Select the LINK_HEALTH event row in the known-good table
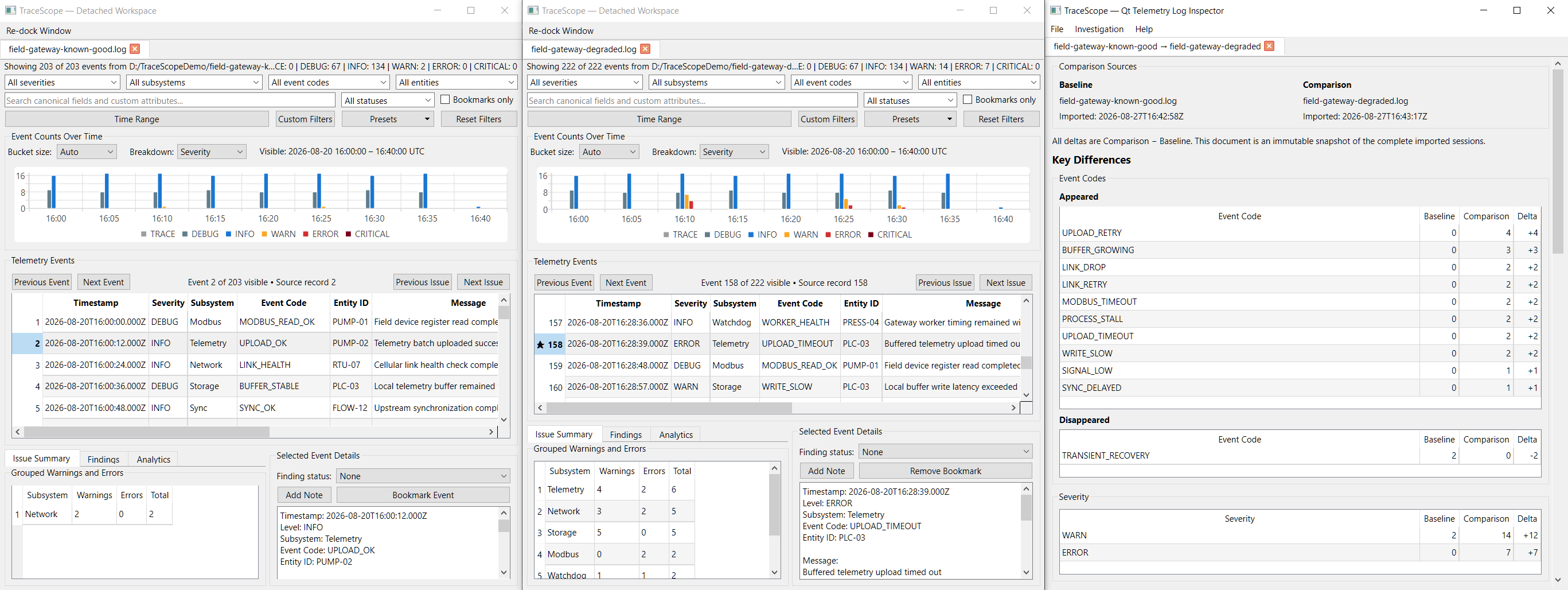This screenshot has height=590, width=1568. click(255, 366)
